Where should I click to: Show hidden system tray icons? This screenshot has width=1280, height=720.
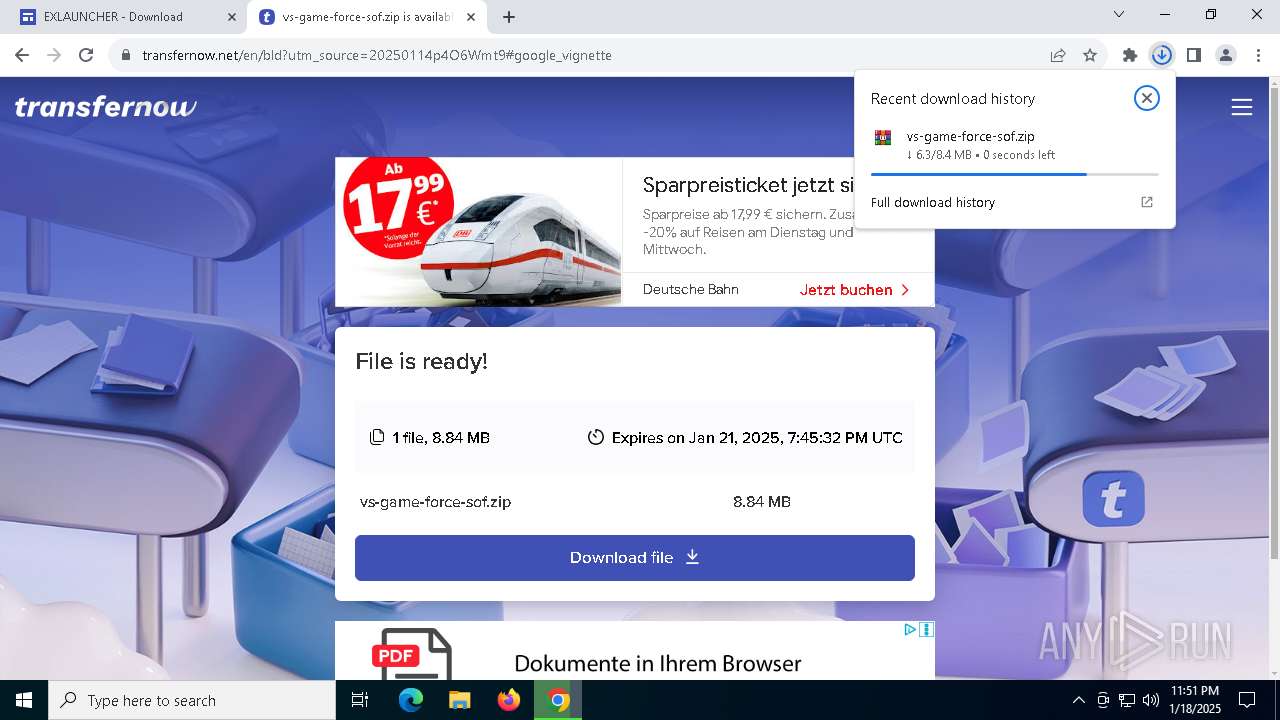click(1078, 700)
